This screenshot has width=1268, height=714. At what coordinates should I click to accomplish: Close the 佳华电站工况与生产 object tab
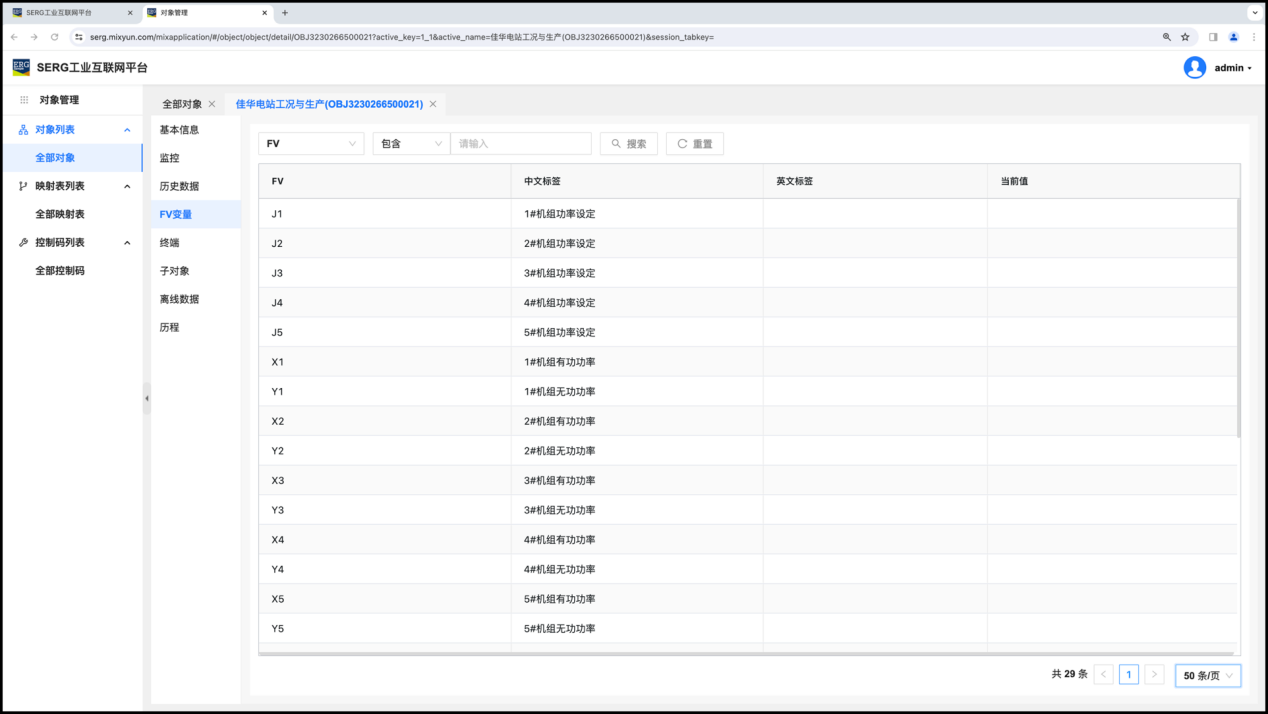tap(433, 104)
